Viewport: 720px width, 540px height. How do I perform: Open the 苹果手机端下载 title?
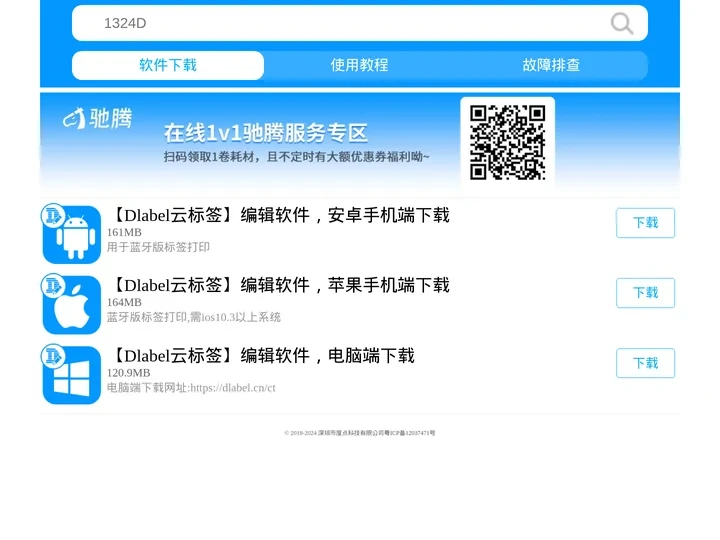[280, 285]
